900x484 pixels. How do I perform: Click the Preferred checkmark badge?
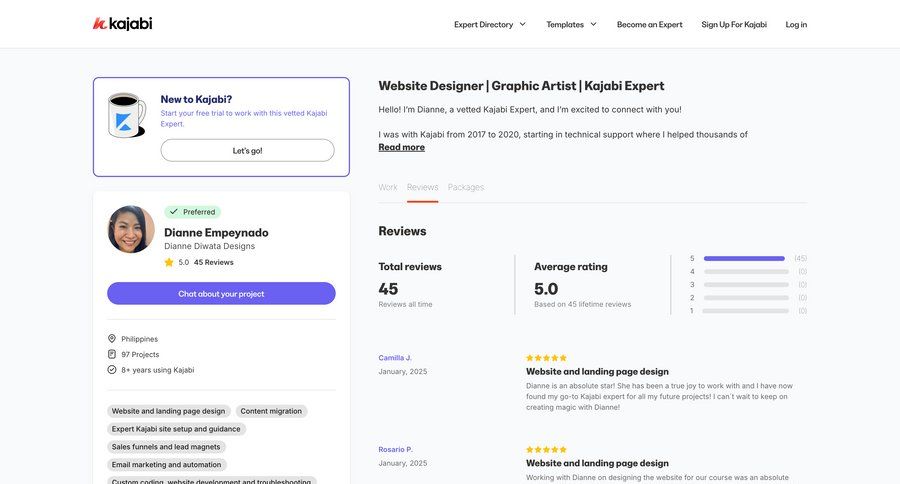click(192, 212)
